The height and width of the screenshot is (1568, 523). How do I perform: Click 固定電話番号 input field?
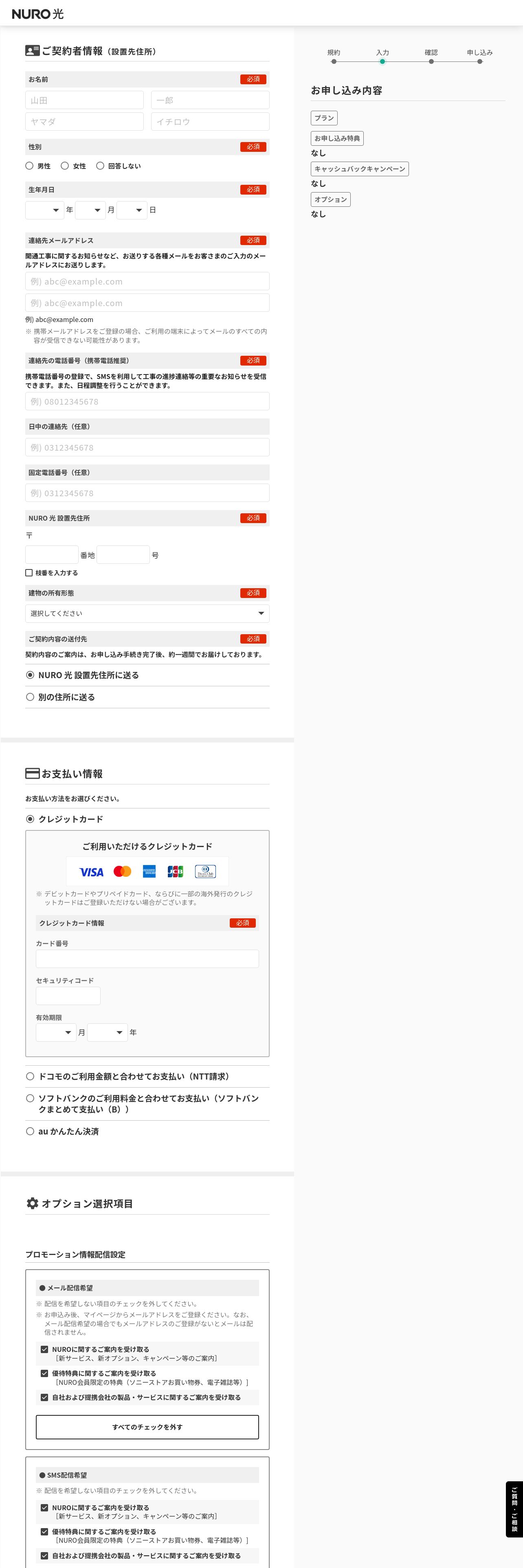coord(147,493)
